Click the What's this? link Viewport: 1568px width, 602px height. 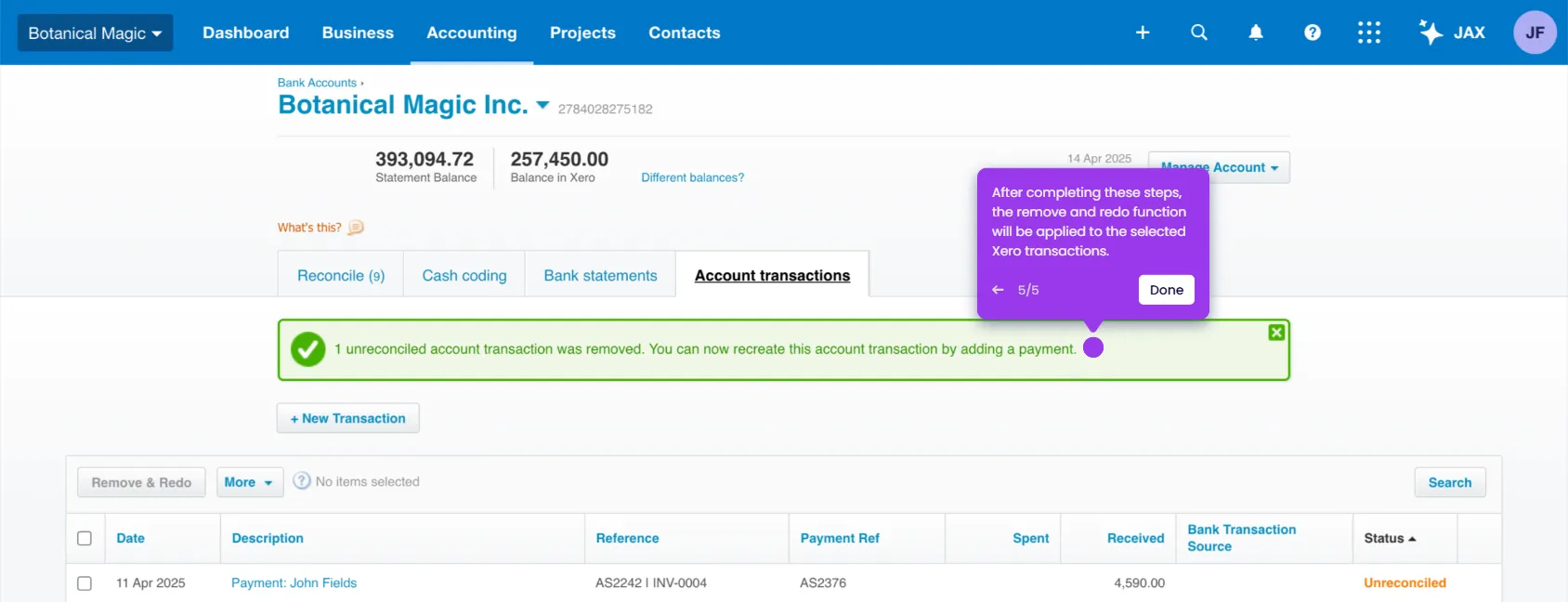tap(309, 228)
